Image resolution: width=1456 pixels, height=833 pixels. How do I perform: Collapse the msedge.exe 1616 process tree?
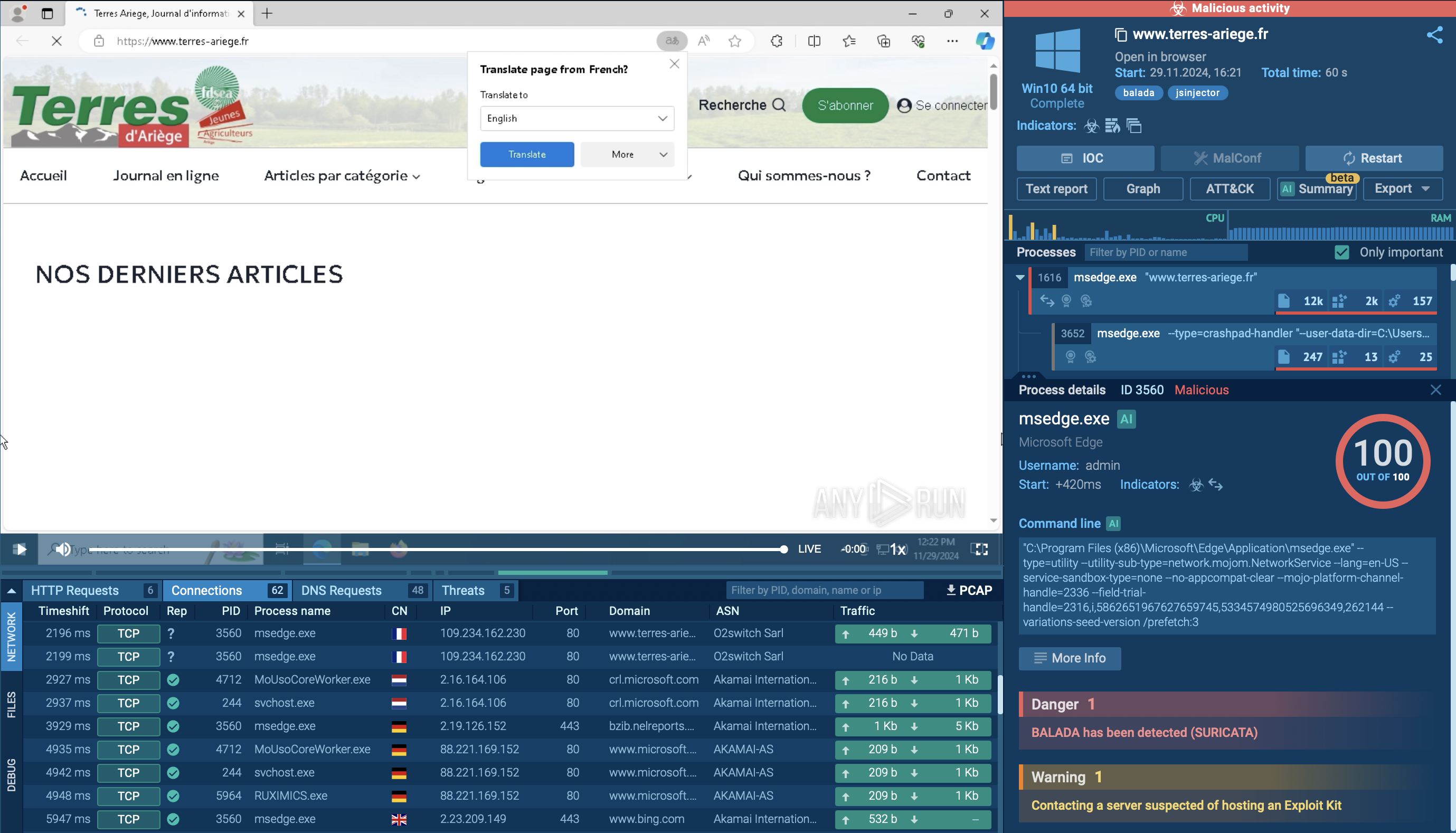click(x=1020, y=278)
